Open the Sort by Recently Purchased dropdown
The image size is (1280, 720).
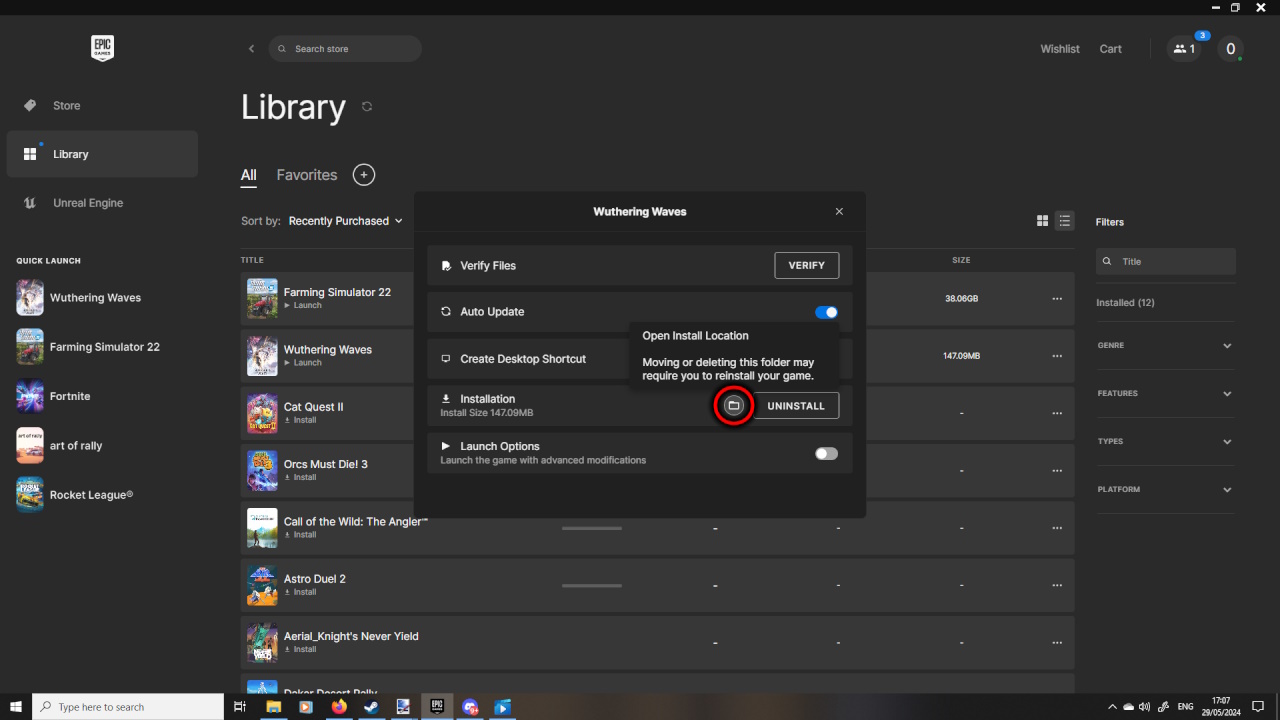345,221
